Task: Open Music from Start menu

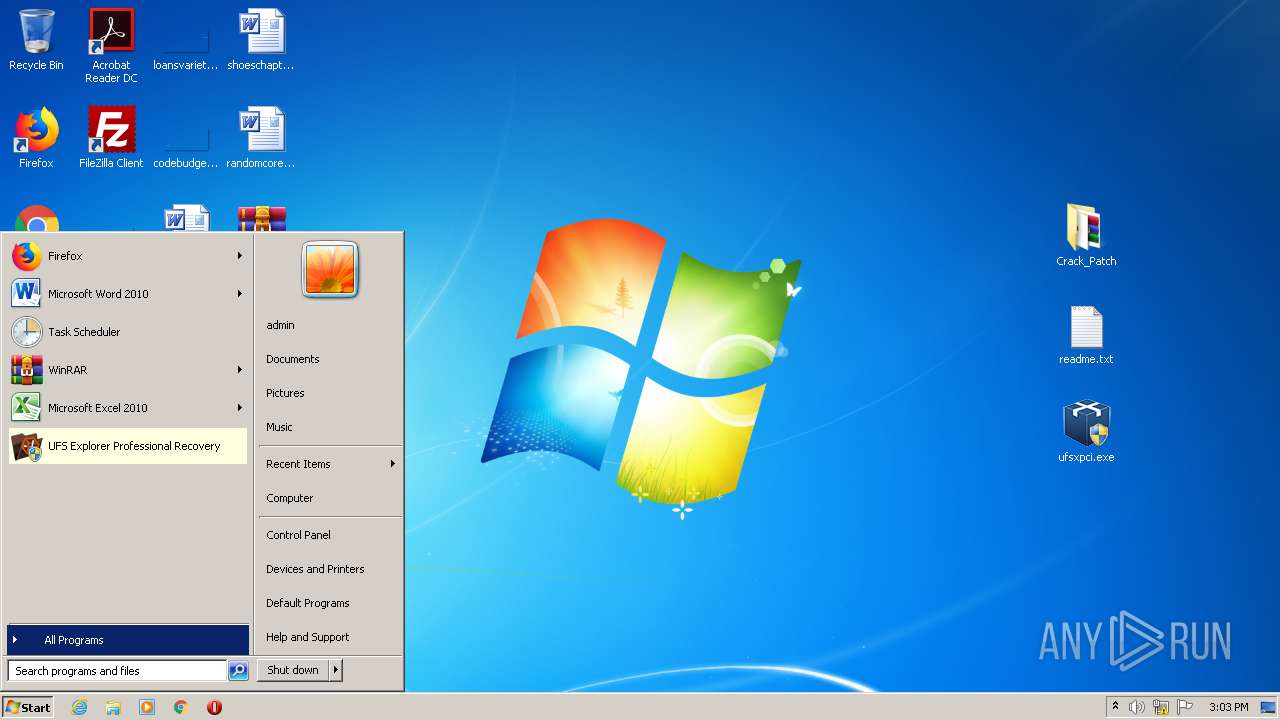Action: tap(279, 427)
